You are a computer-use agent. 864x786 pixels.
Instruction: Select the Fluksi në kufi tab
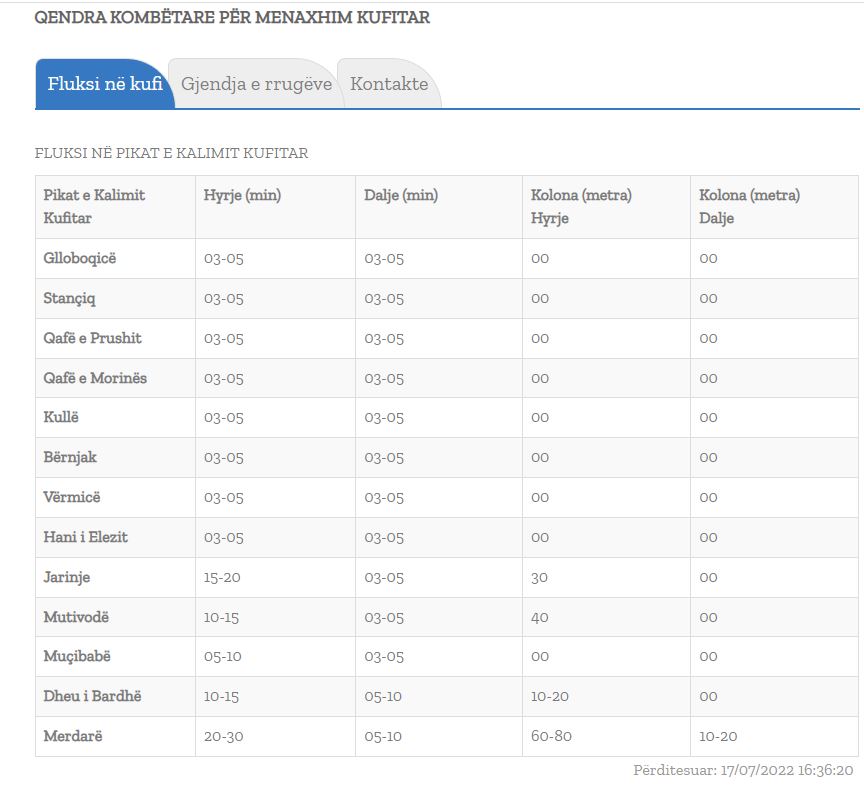pyautogui.click(x=104, y=84)
